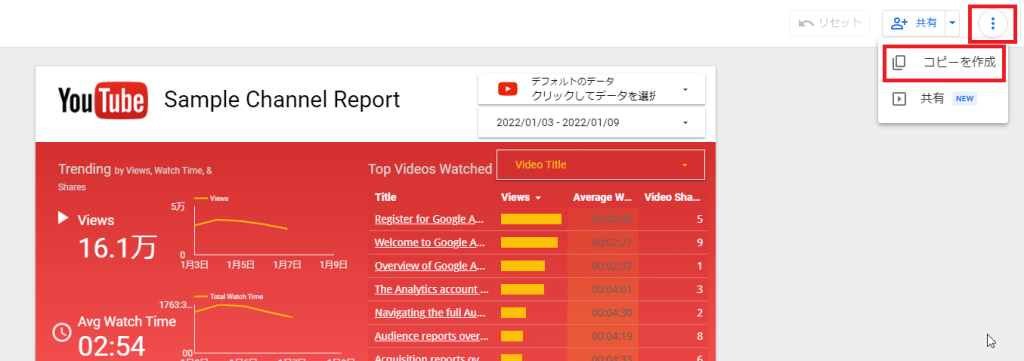Open Navigating the full Au... video link
Screen dimensions: 1024x361
click(430, 313)
